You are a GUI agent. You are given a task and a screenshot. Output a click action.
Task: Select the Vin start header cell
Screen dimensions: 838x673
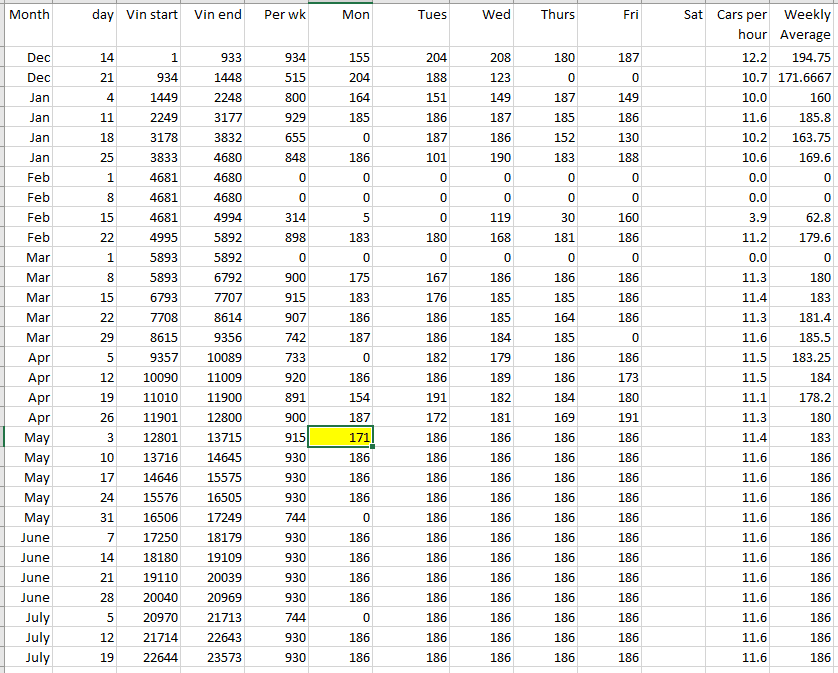[x=152, y=16]
